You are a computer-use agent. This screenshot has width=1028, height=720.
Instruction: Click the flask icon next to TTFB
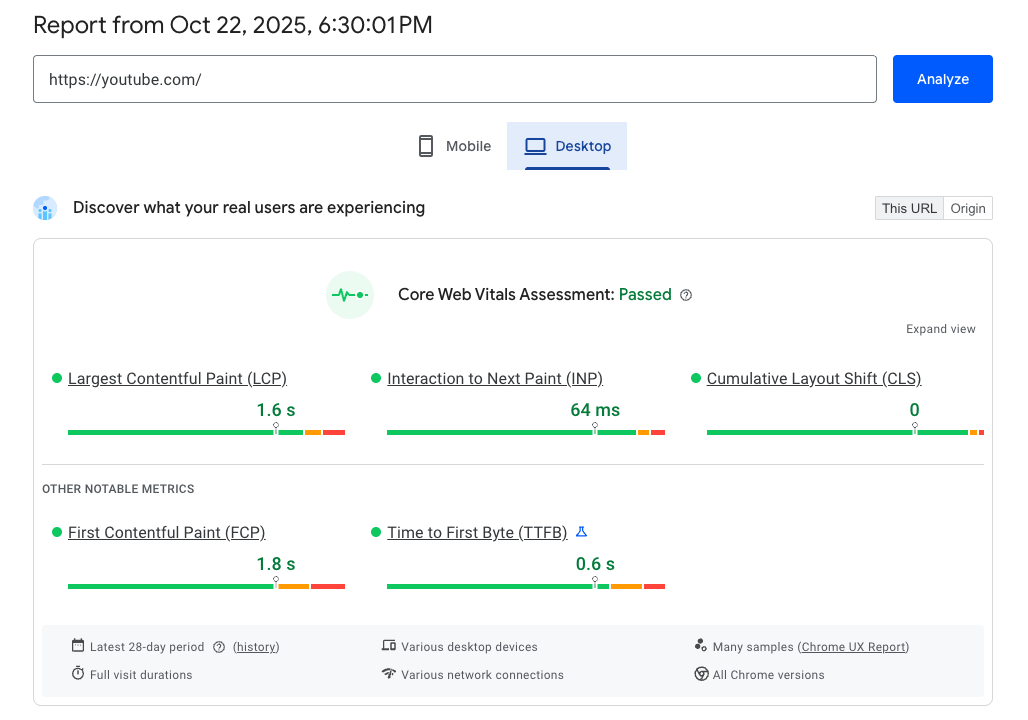click(582, 532)
